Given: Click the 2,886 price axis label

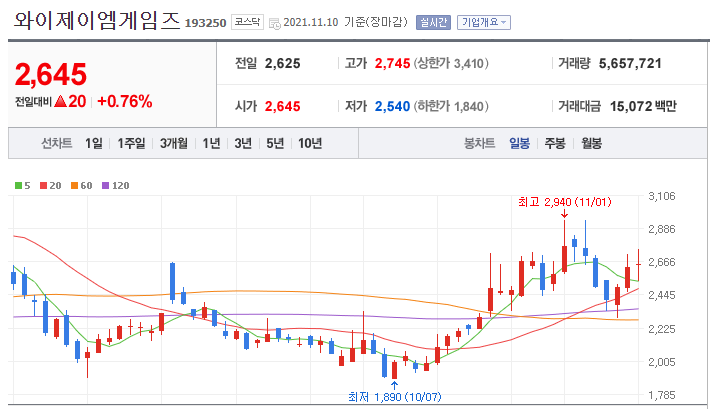Looking at the screenshot, I should [662, 229].
